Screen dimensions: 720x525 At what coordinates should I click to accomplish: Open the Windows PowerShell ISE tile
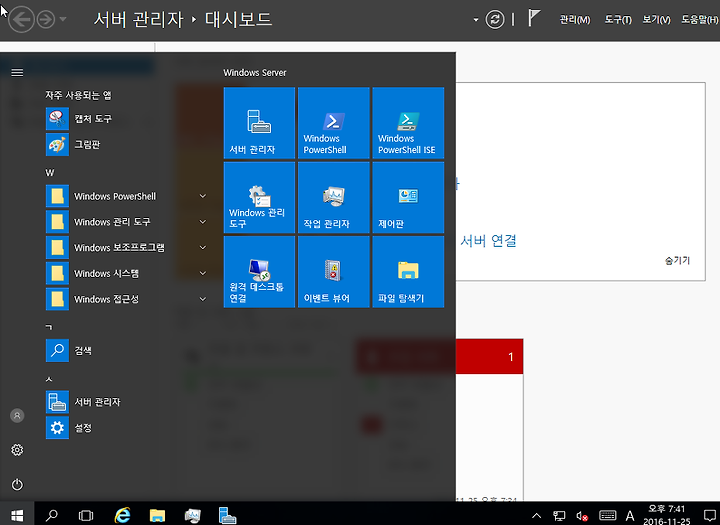[408, 123]
